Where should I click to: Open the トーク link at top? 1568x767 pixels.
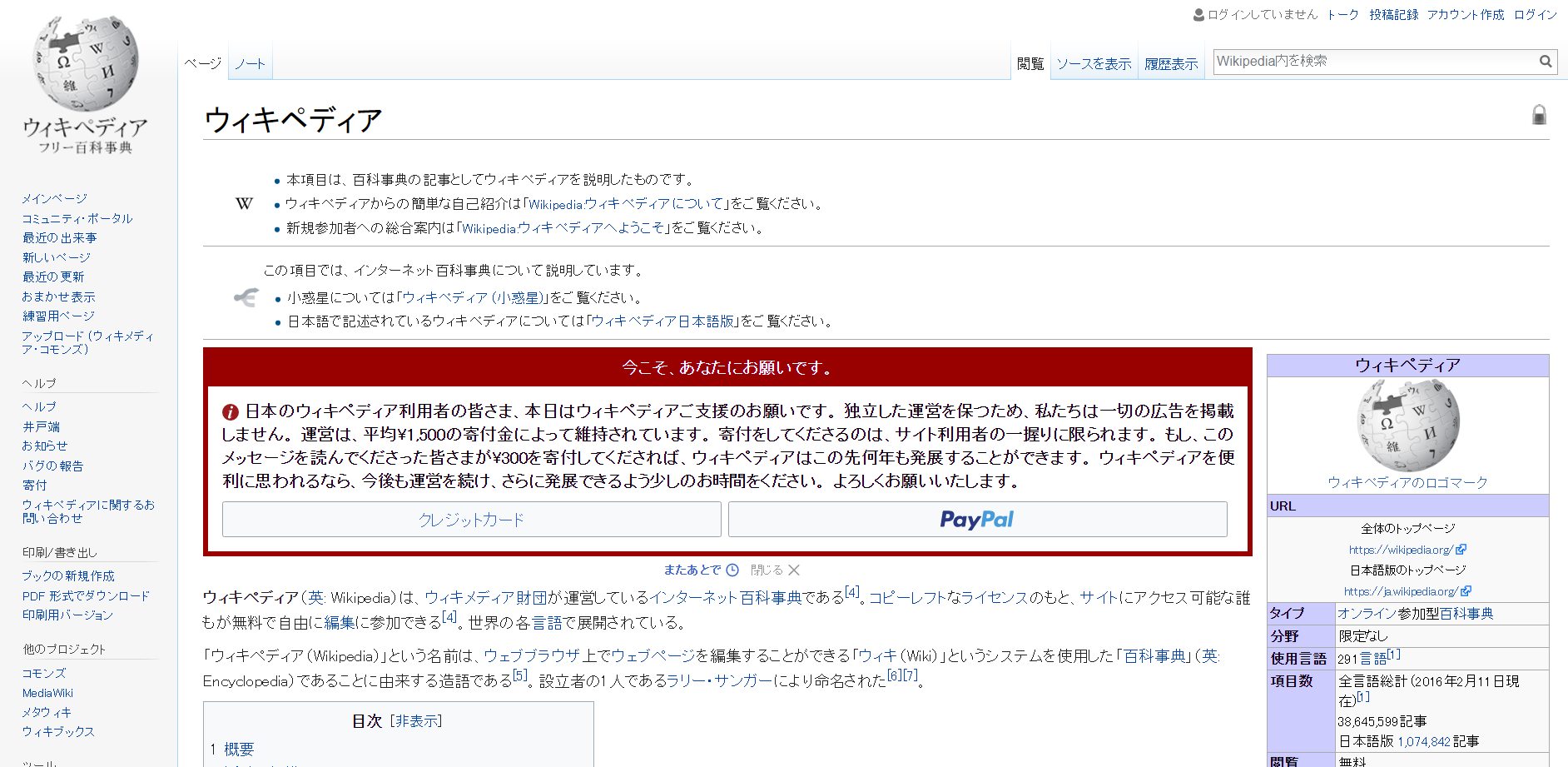tap(1342, 15)
